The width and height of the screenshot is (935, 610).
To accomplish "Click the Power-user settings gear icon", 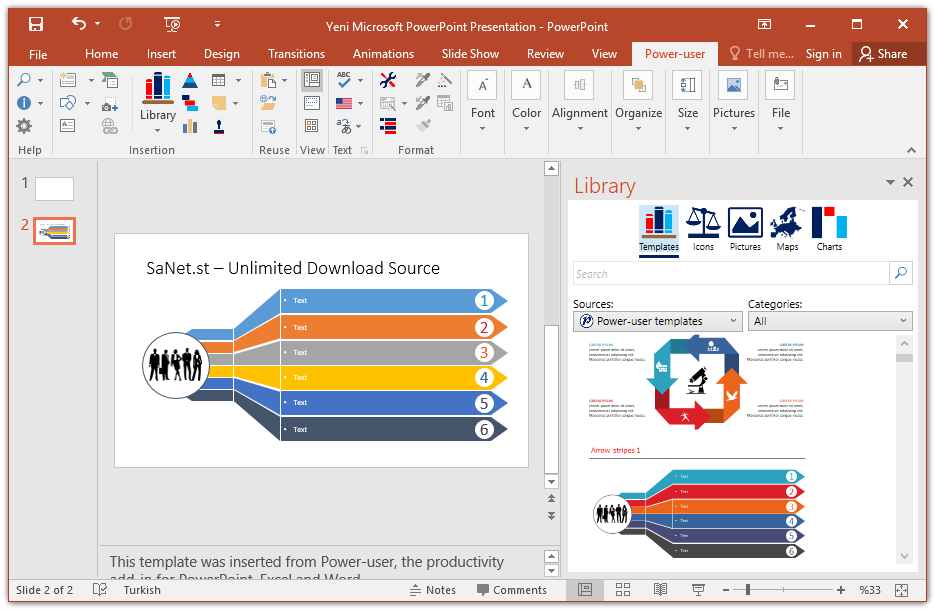I will pos(24,125).
